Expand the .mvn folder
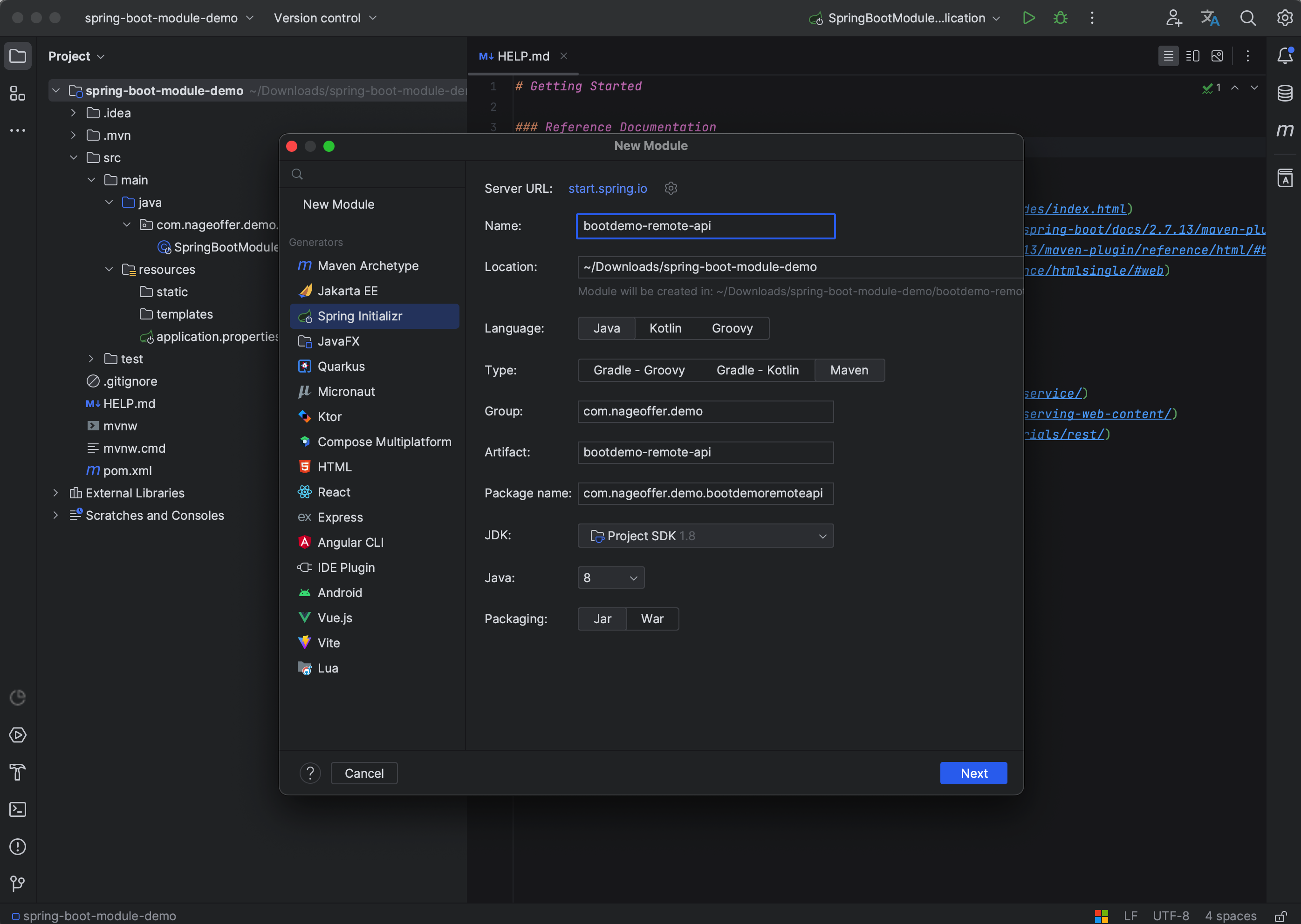 point(74,136)
